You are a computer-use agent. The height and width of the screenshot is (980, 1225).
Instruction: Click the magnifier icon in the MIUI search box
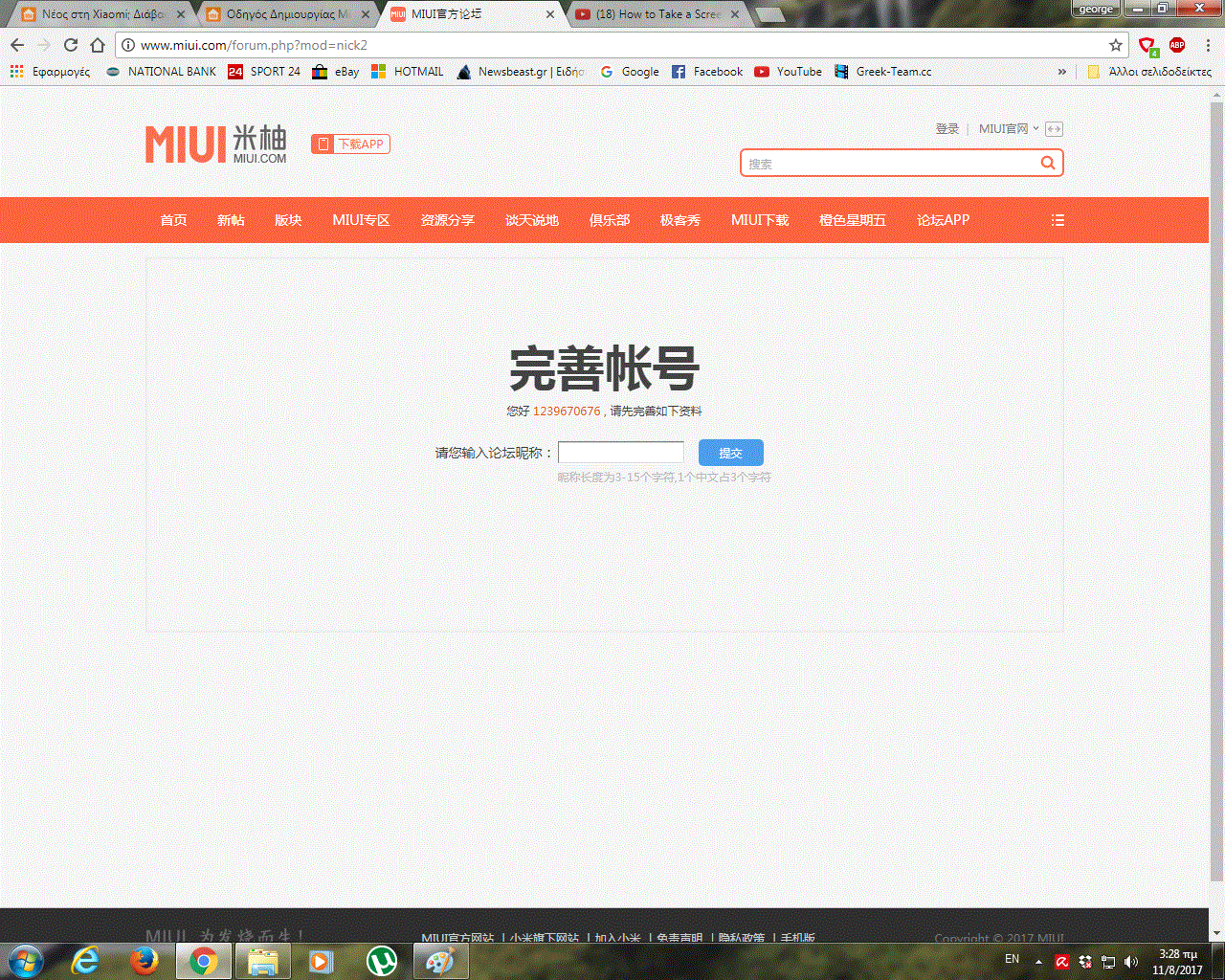coord(1048,163)
